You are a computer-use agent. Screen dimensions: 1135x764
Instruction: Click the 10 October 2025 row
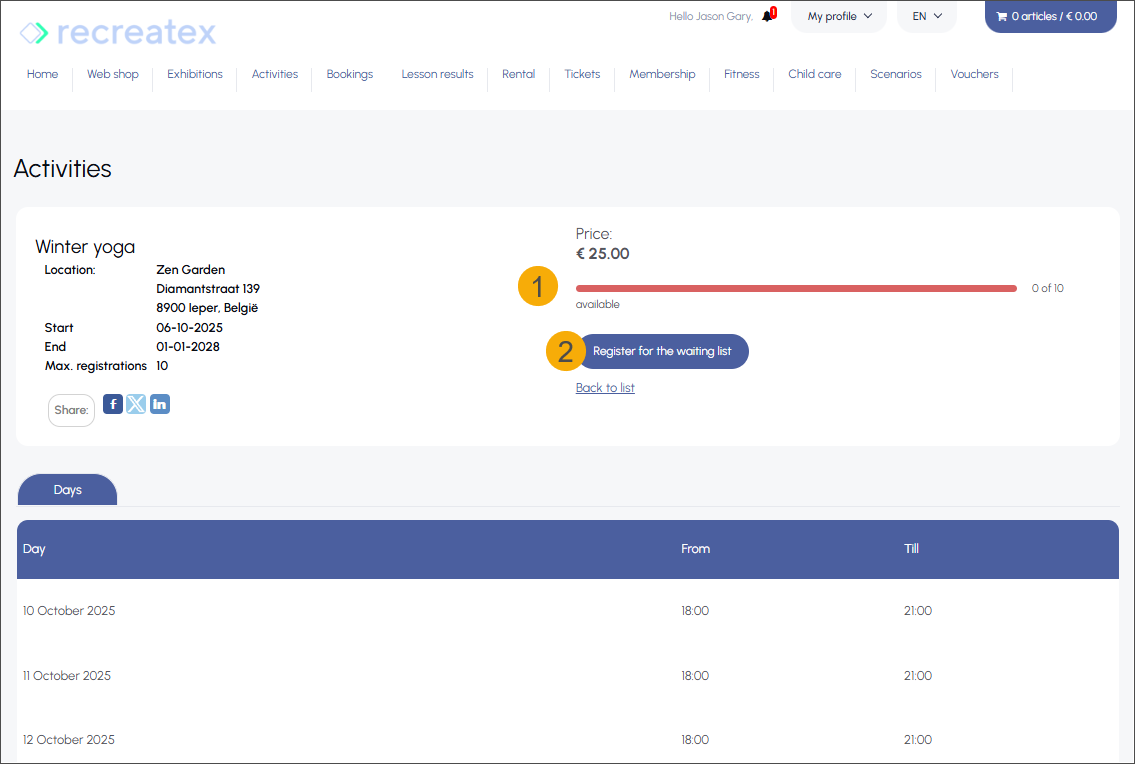tap(69, 611)
